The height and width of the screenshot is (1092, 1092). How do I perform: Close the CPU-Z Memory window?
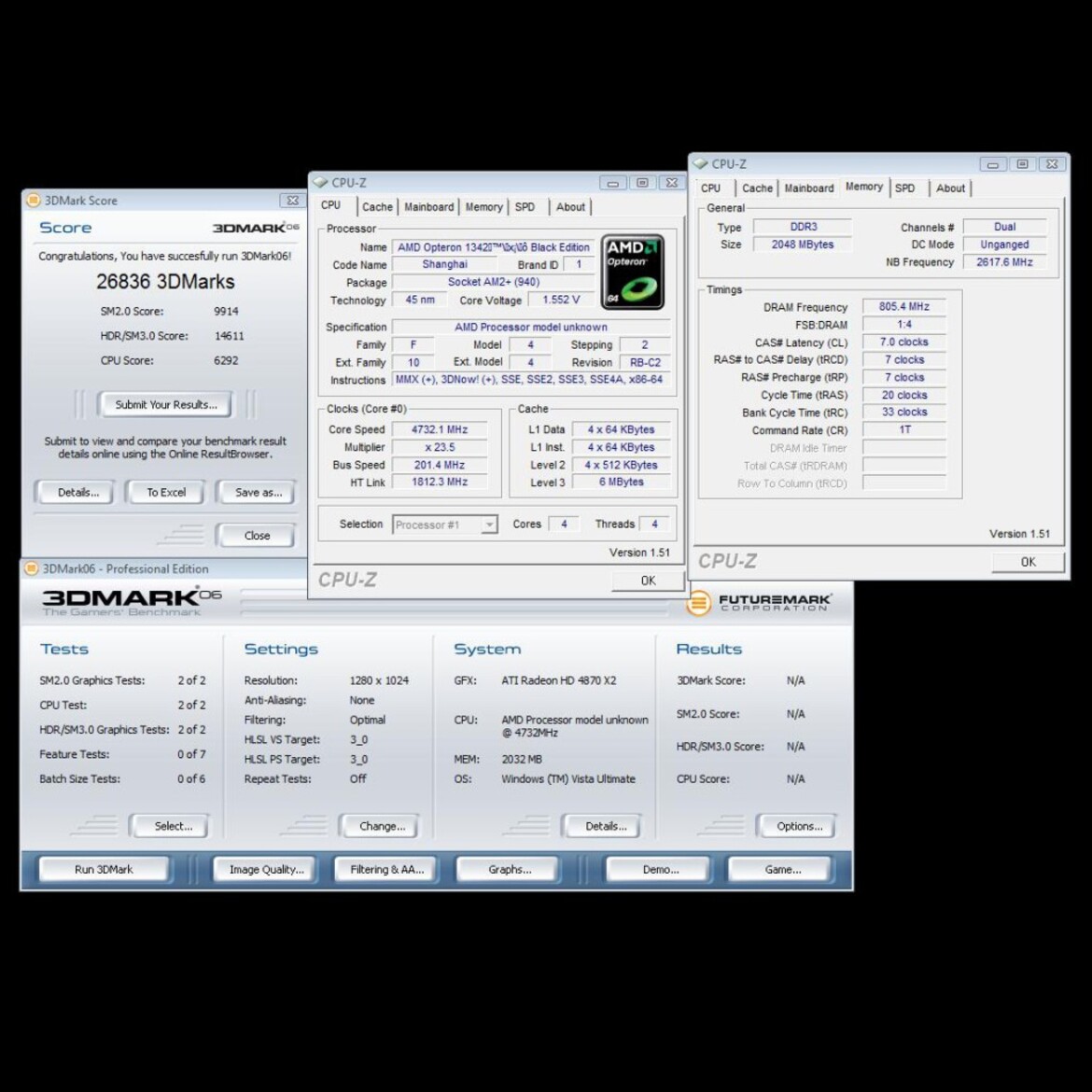point(1052,164)
